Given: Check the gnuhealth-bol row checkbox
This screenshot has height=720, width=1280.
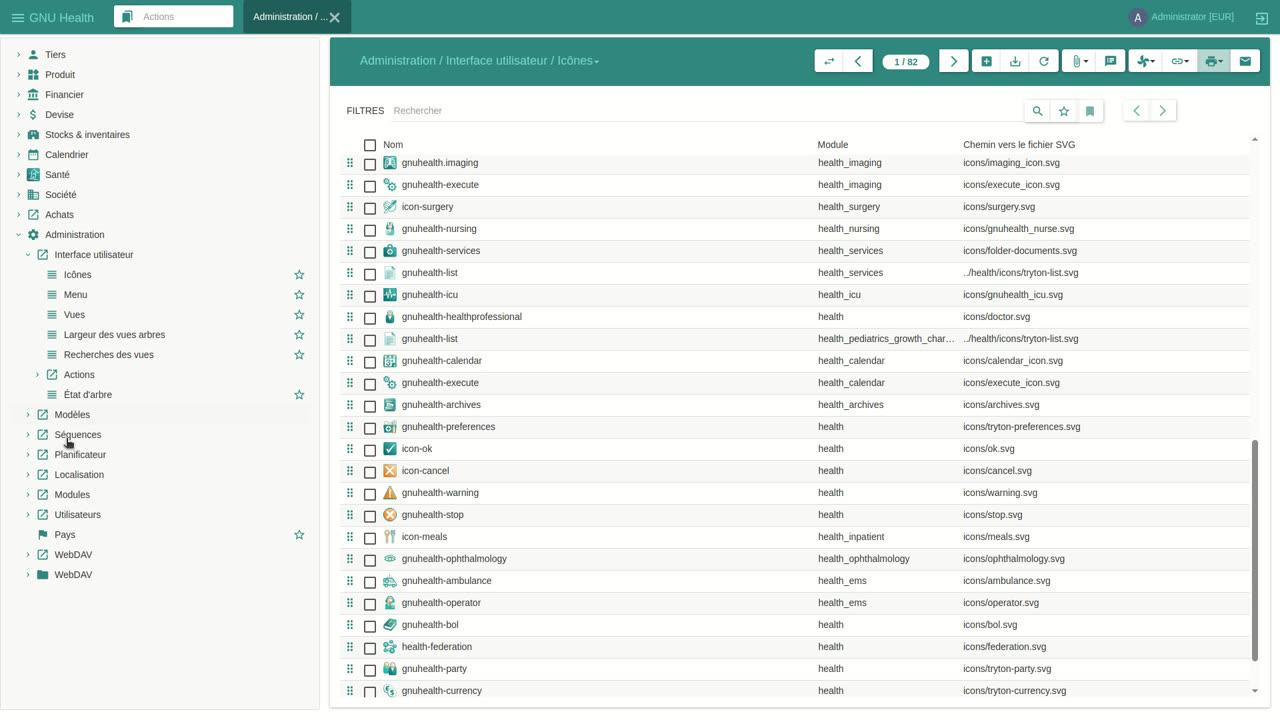Looking at the screenshot, I should (x=370, y=626).
